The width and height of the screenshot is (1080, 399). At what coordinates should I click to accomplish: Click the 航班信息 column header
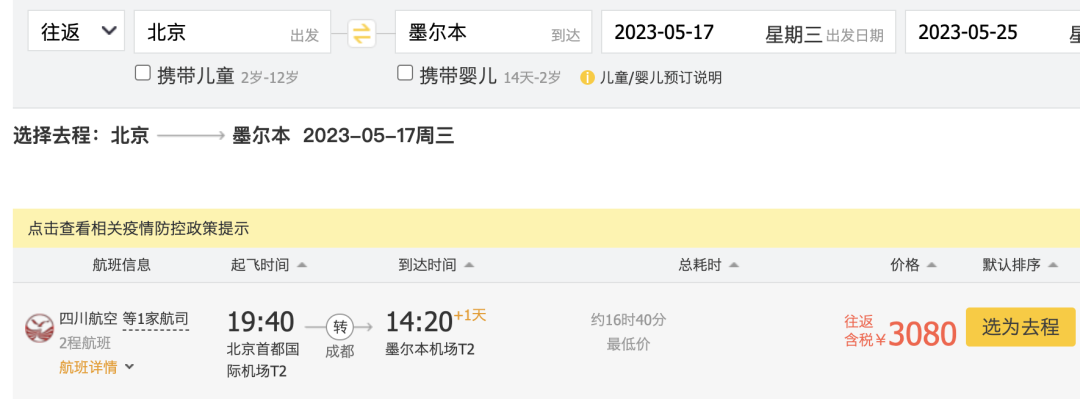pos(122,265)
